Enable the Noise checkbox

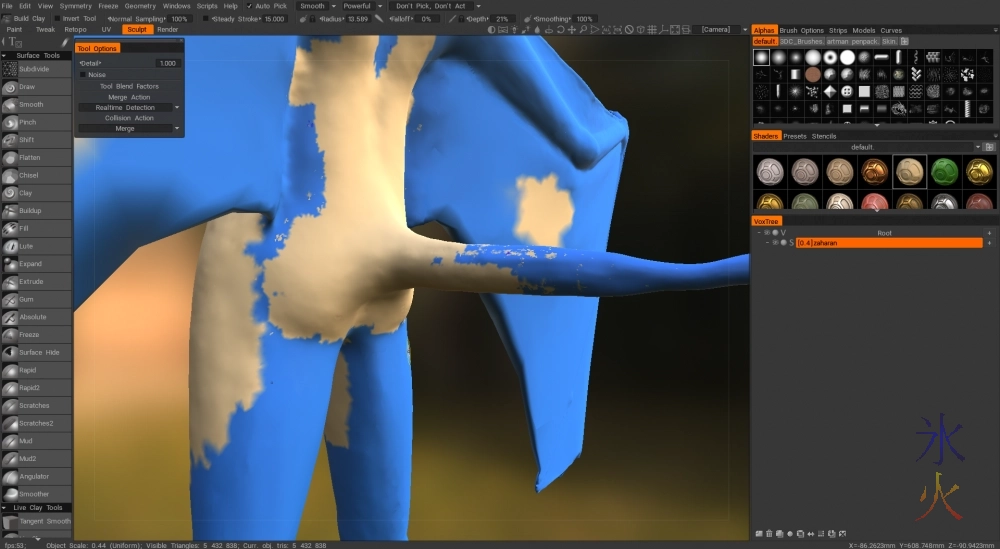click(83, 75)
